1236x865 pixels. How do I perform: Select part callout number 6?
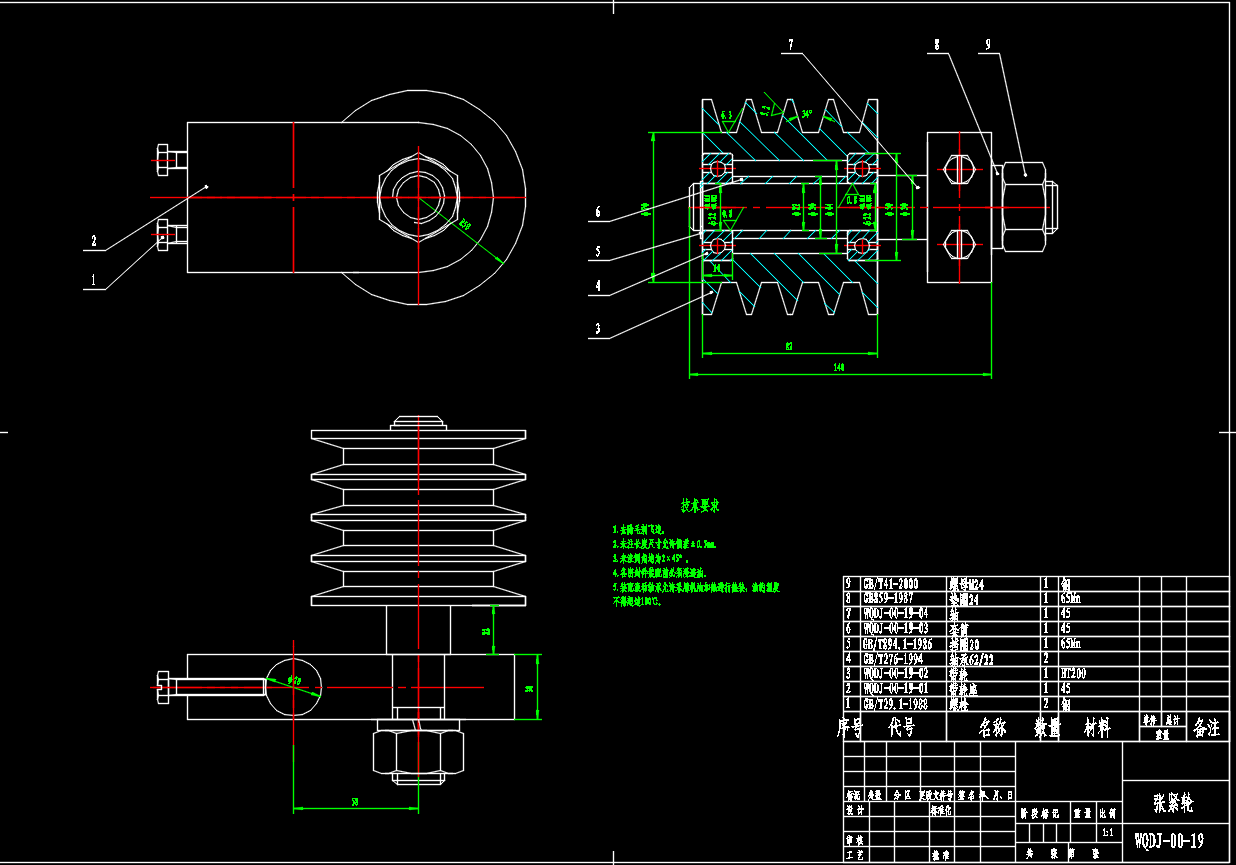click(597, 212)
